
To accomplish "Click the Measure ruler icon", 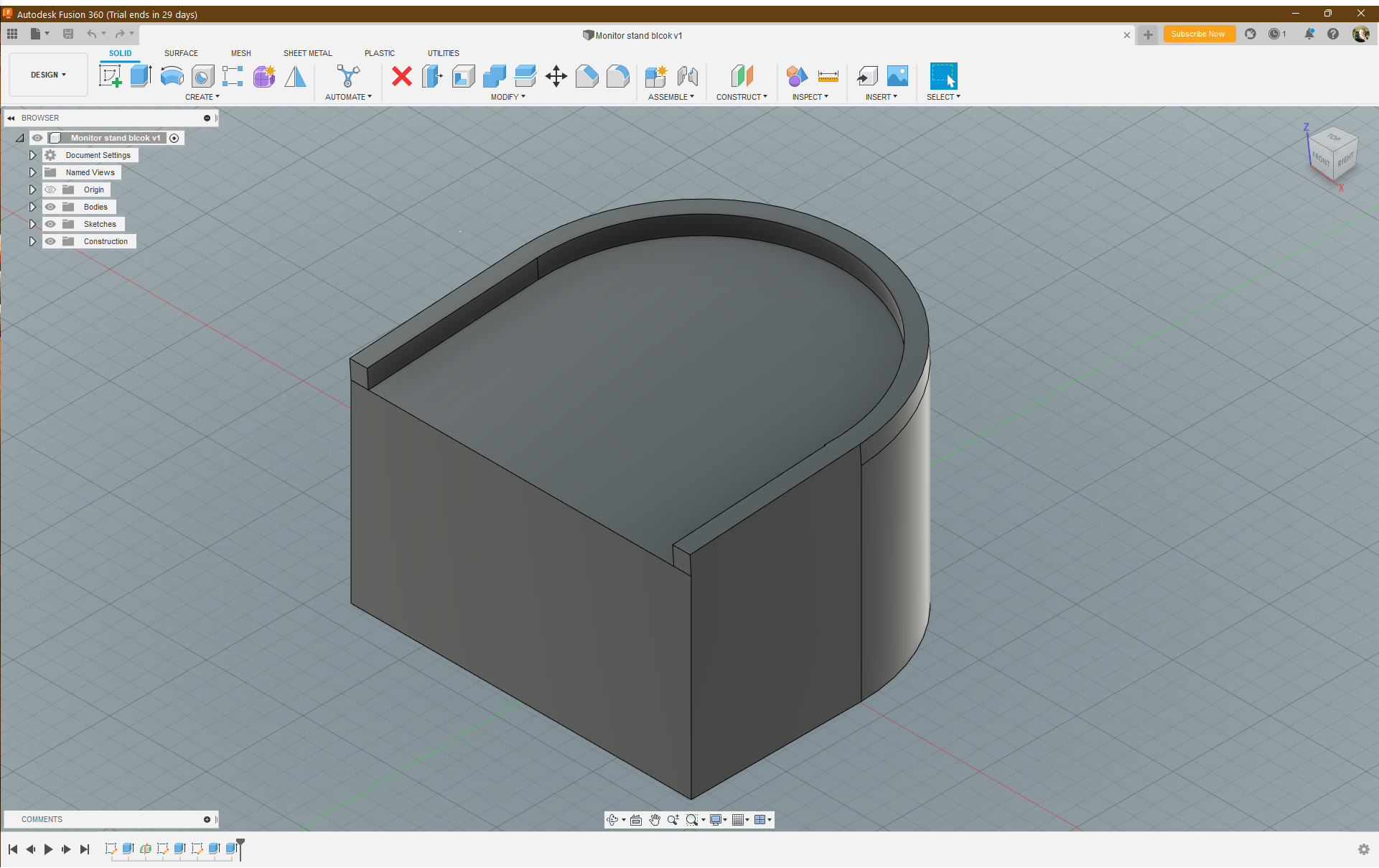I will point(828,76).
